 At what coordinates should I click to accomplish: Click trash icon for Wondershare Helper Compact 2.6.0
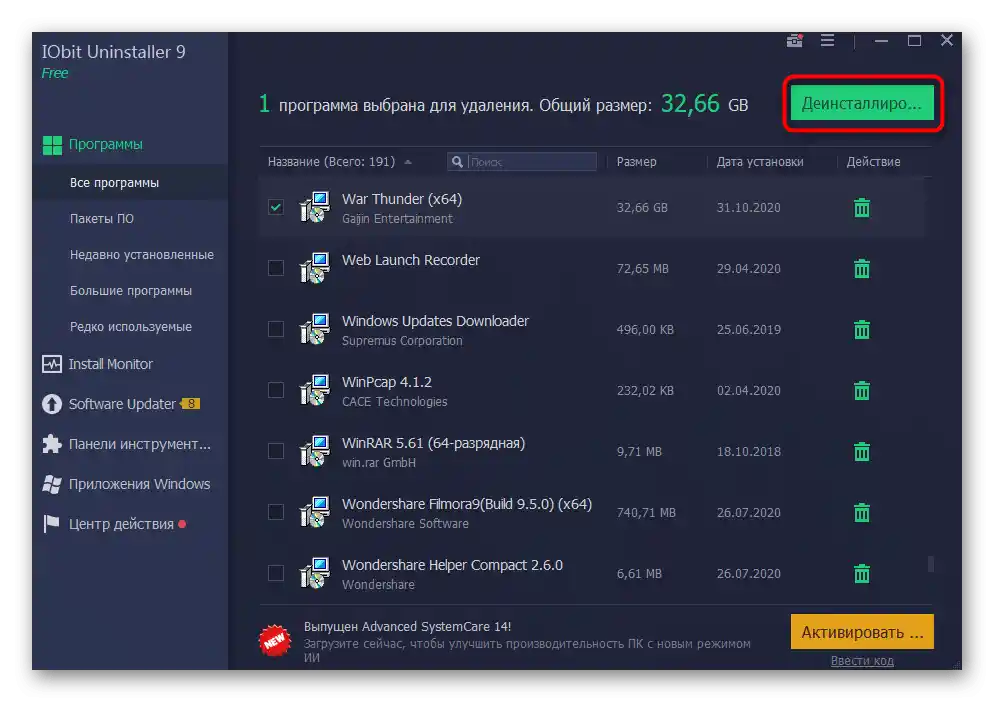pyautogui.click(x=862, y=573)
